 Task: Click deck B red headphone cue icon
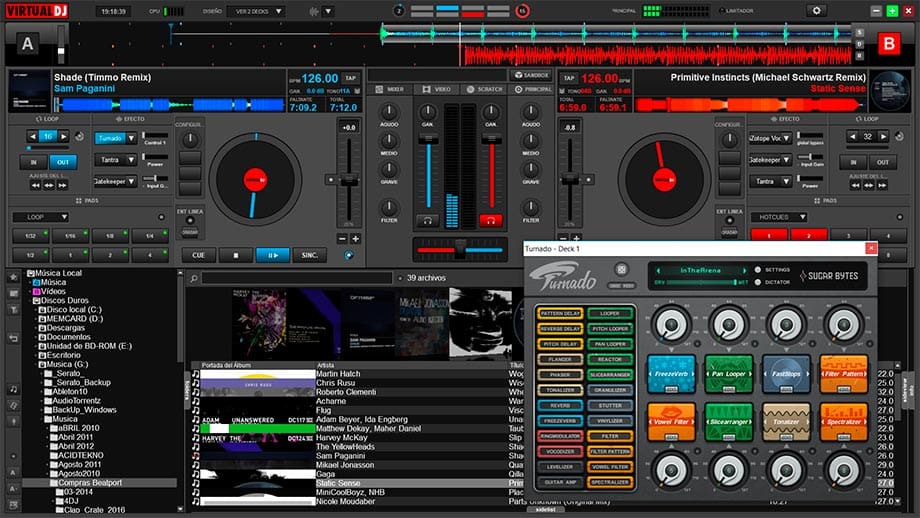[x=491, y=221]
